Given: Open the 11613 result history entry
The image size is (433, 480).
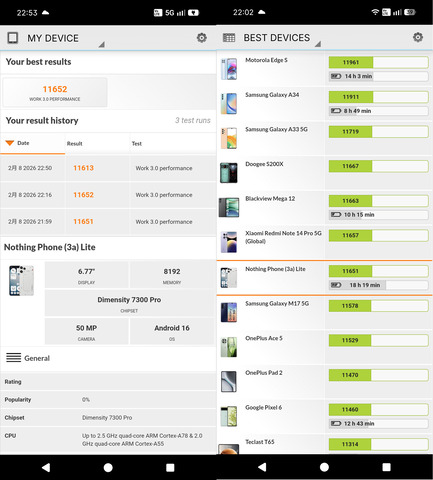Looking at the screenshot, I should click(108, 168).
